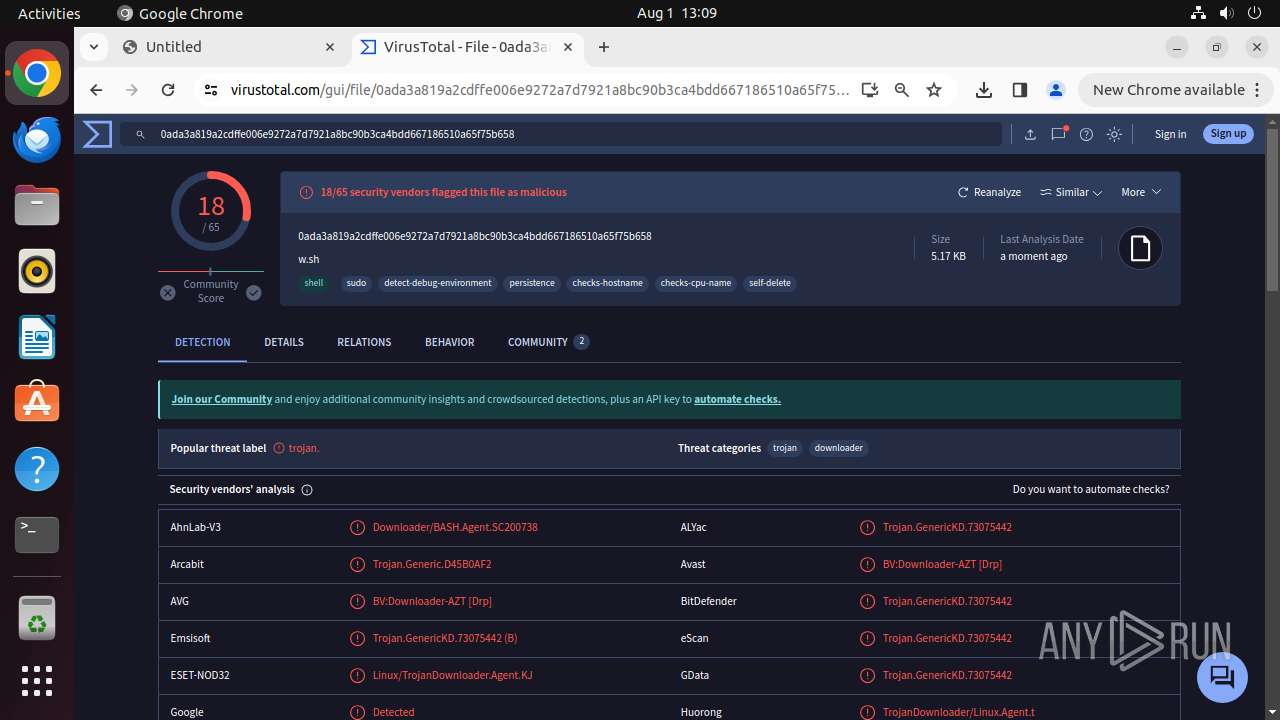This screenshot has width=1280, height=720.
Task: Click the upload file icon
Action: 1030,134
